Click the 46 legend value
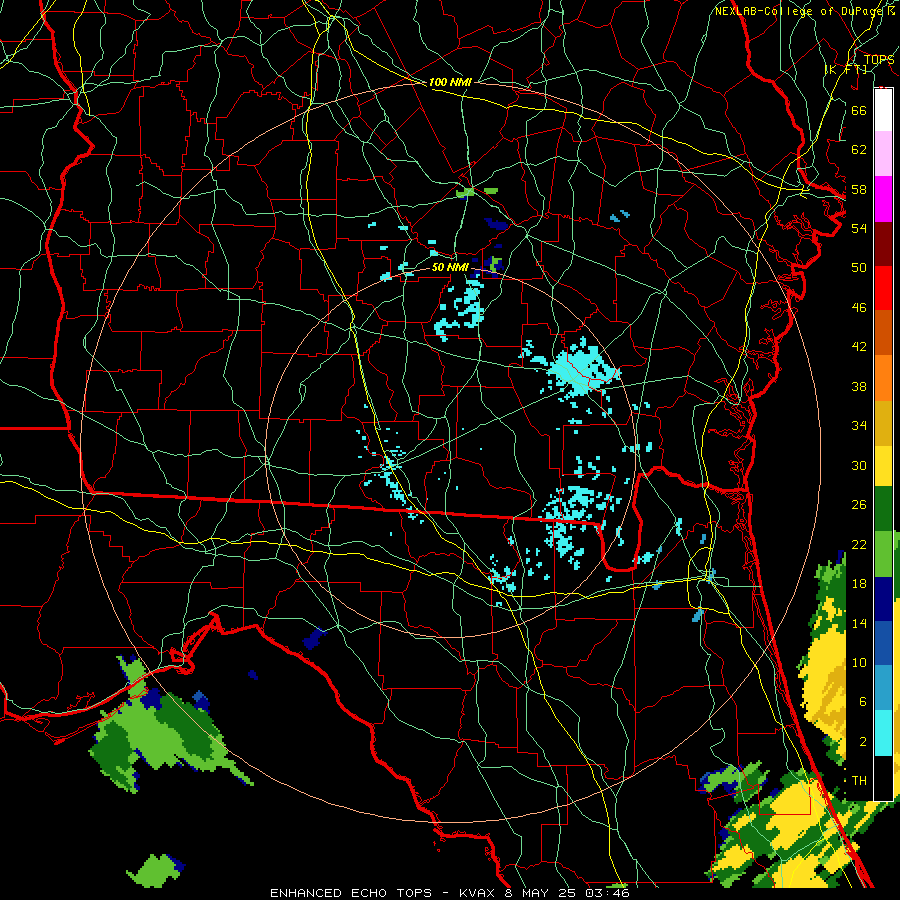900x900 pixels. tap(859, 308)
